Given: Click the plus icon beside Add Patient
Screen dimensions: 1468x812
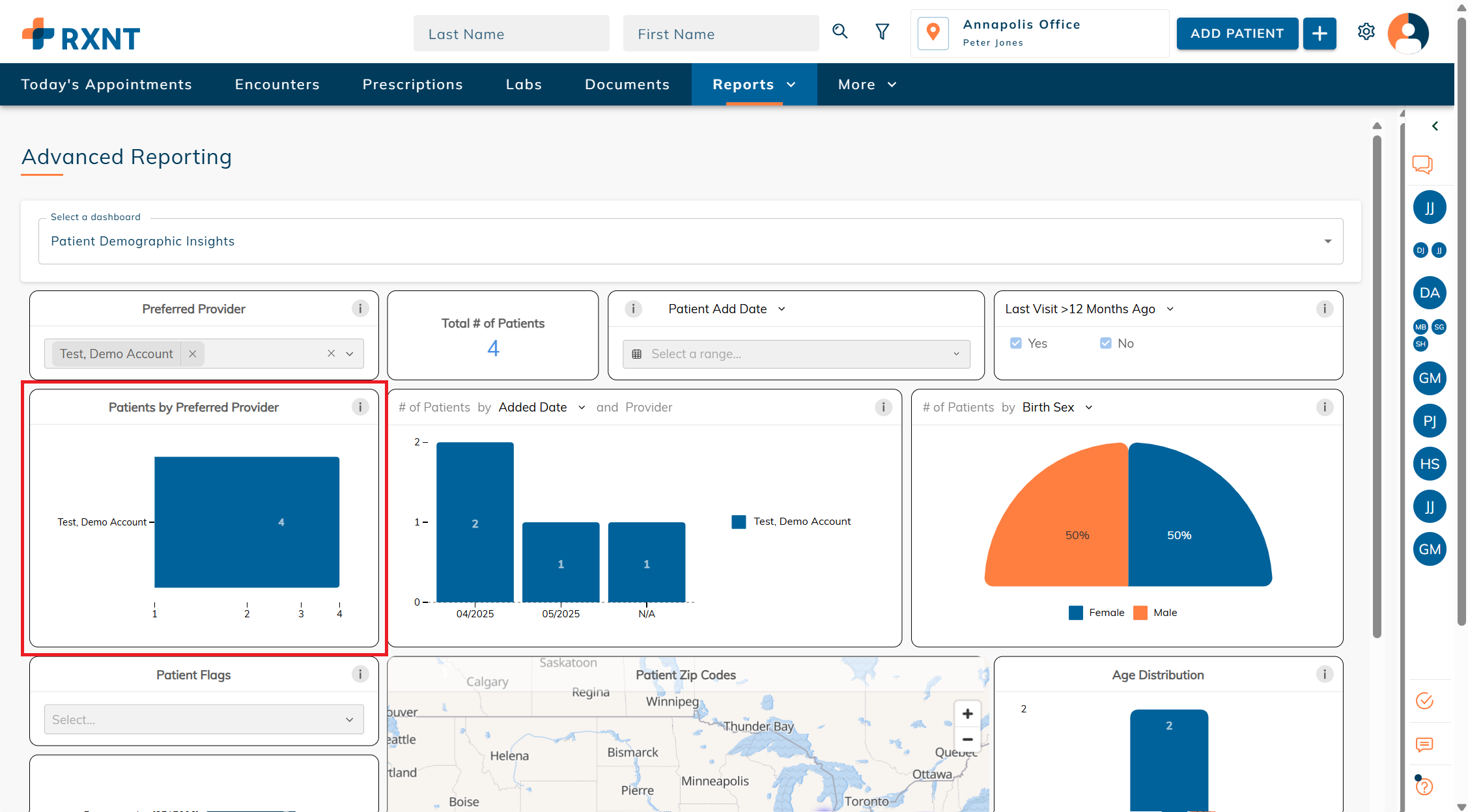Looking at the screenshot, I should click(1320, 34).
